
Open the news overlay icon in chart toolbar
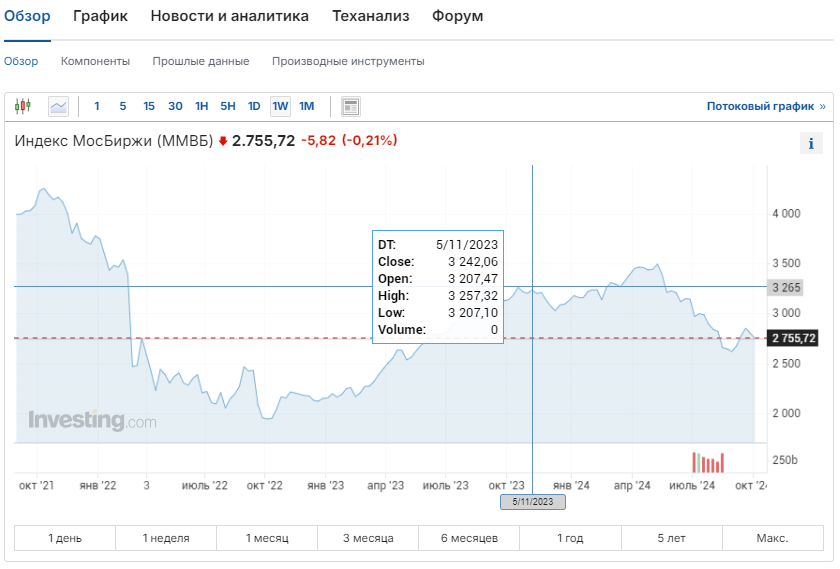point(350,106)
